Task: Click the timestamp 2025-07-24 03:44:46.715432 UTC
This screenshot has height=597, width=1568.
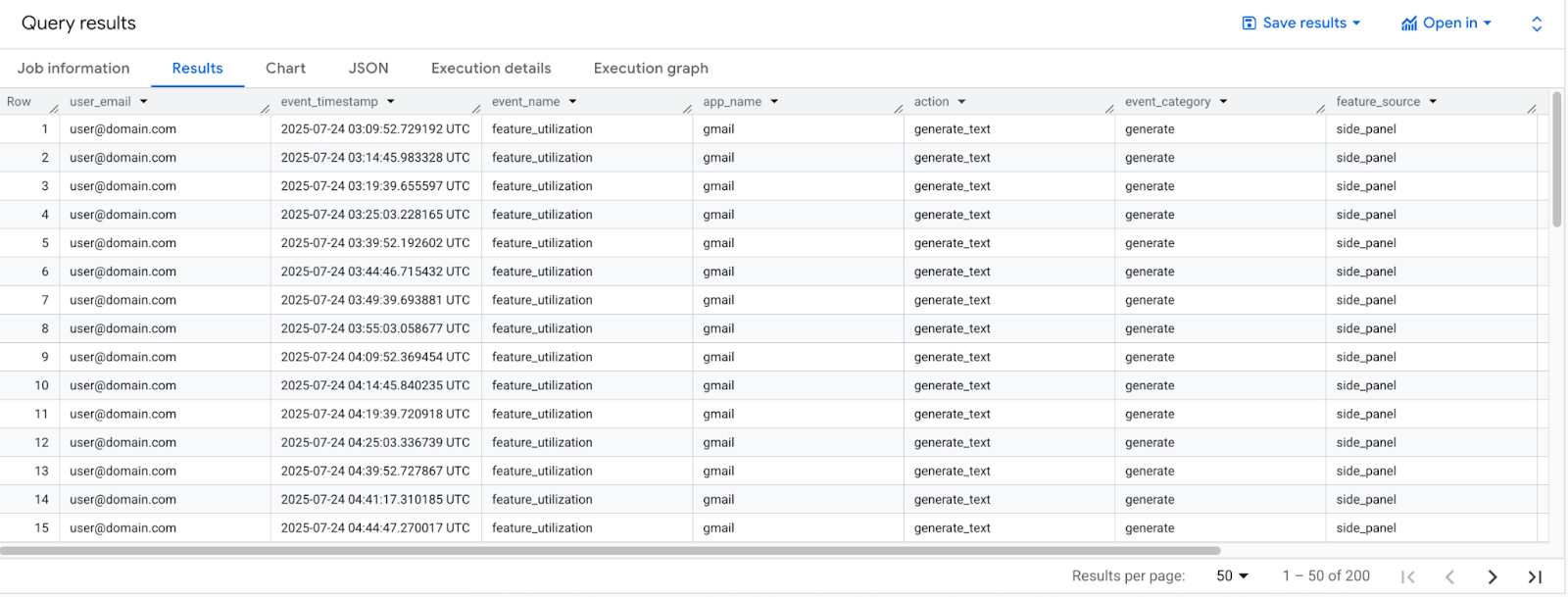Action: click(x=375, y=272)
